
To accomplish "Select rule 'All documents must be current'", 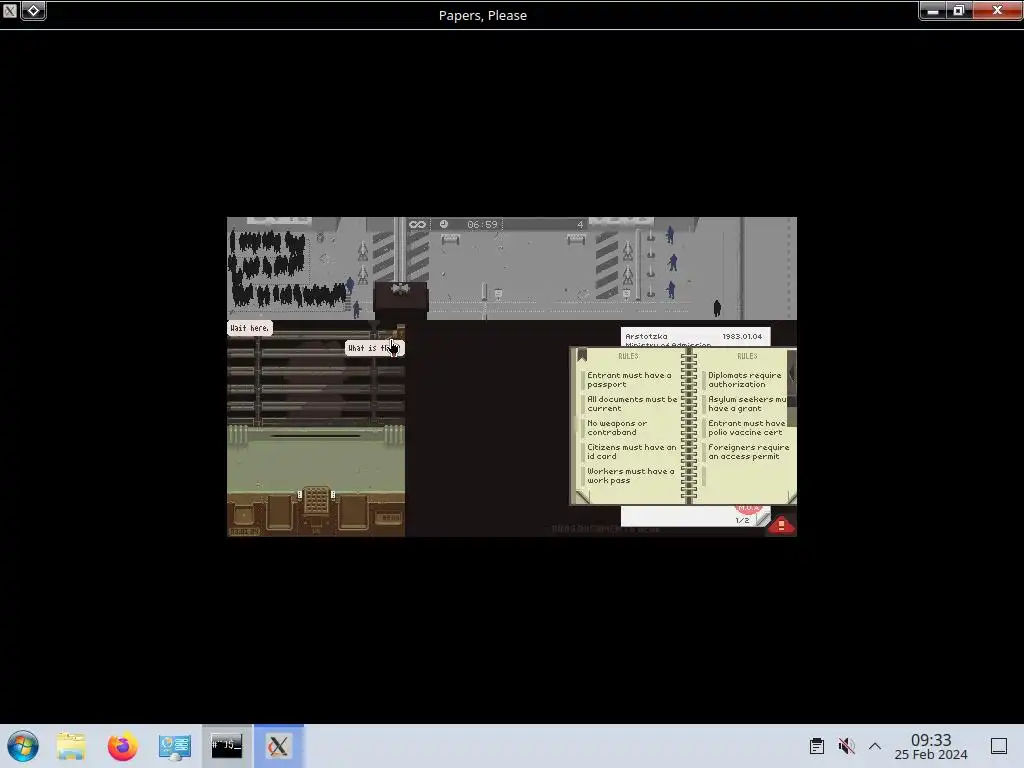I will click(x=632, y=404).
